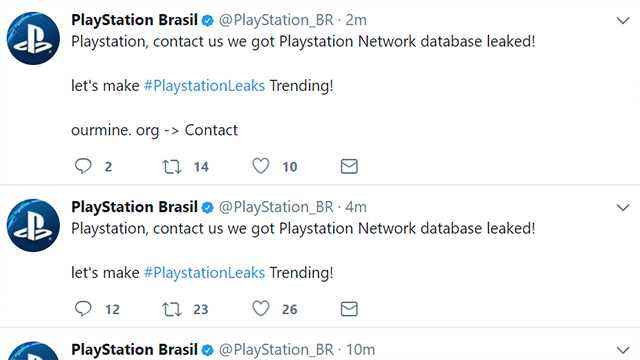
Task: Open the more-options chevron on the 2m tweet
Action: click(x=623, y=20)
